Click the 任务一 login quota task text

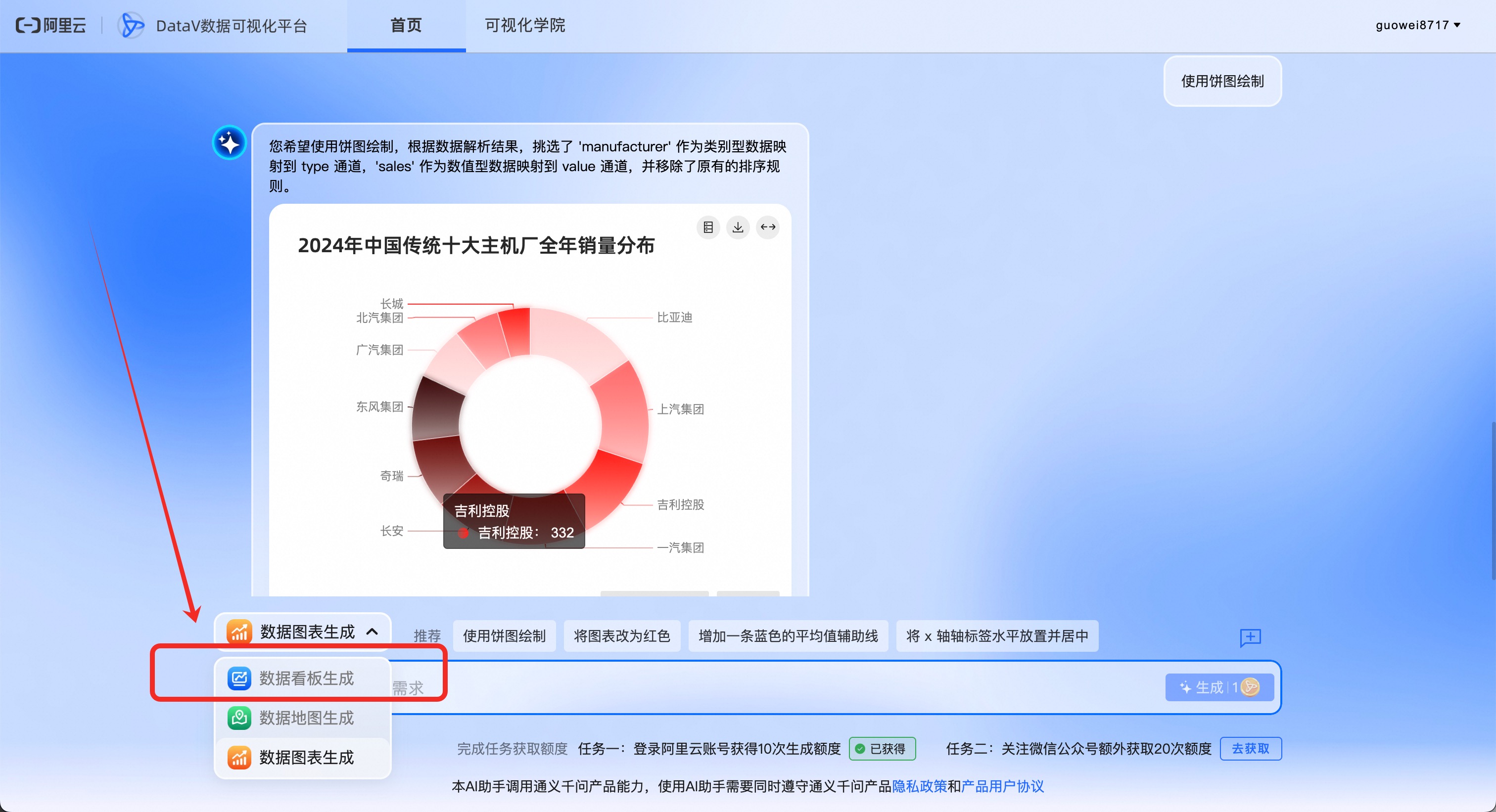709,749
